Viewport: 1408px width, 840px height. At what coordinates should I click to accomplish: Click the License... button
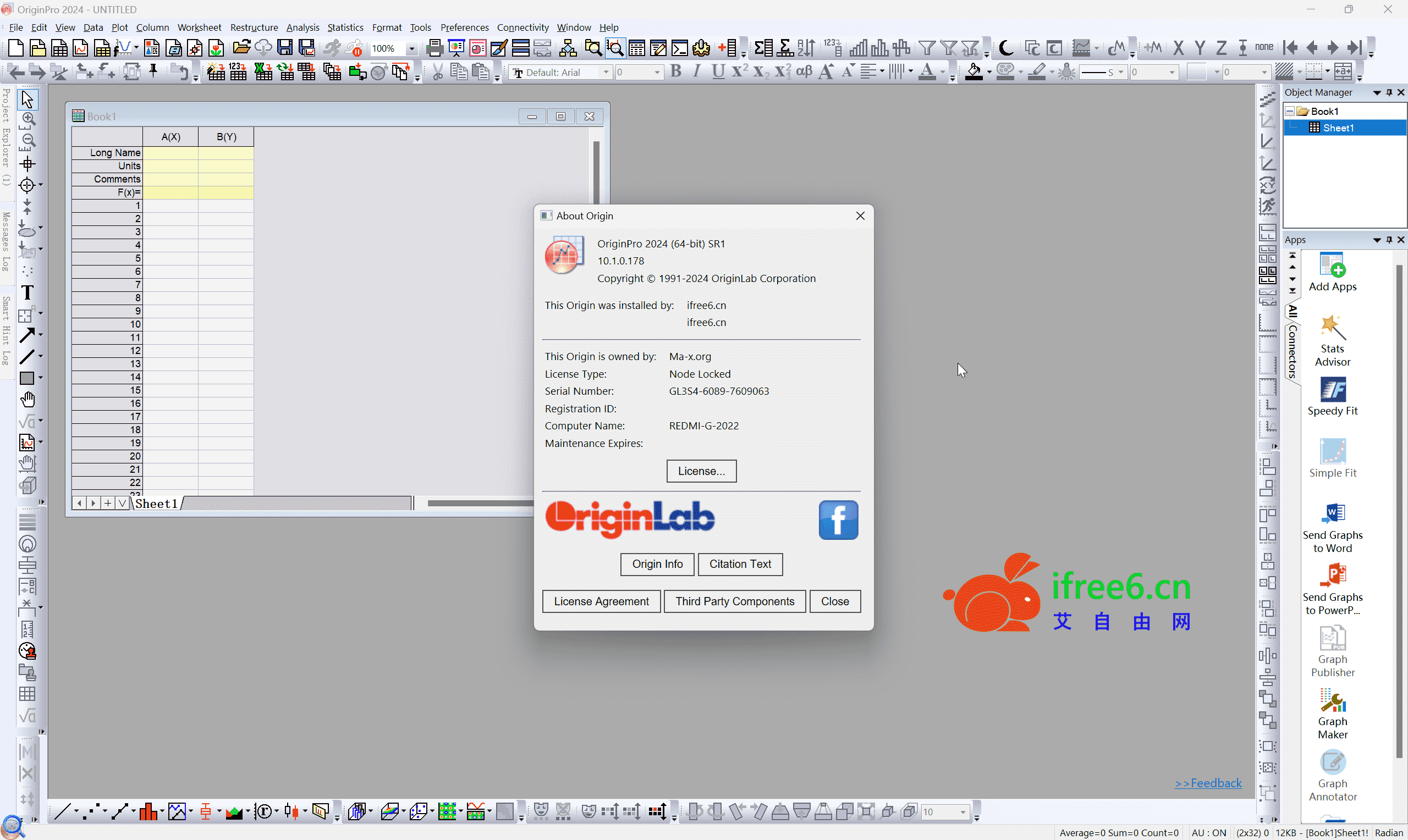tap(701, 471)
